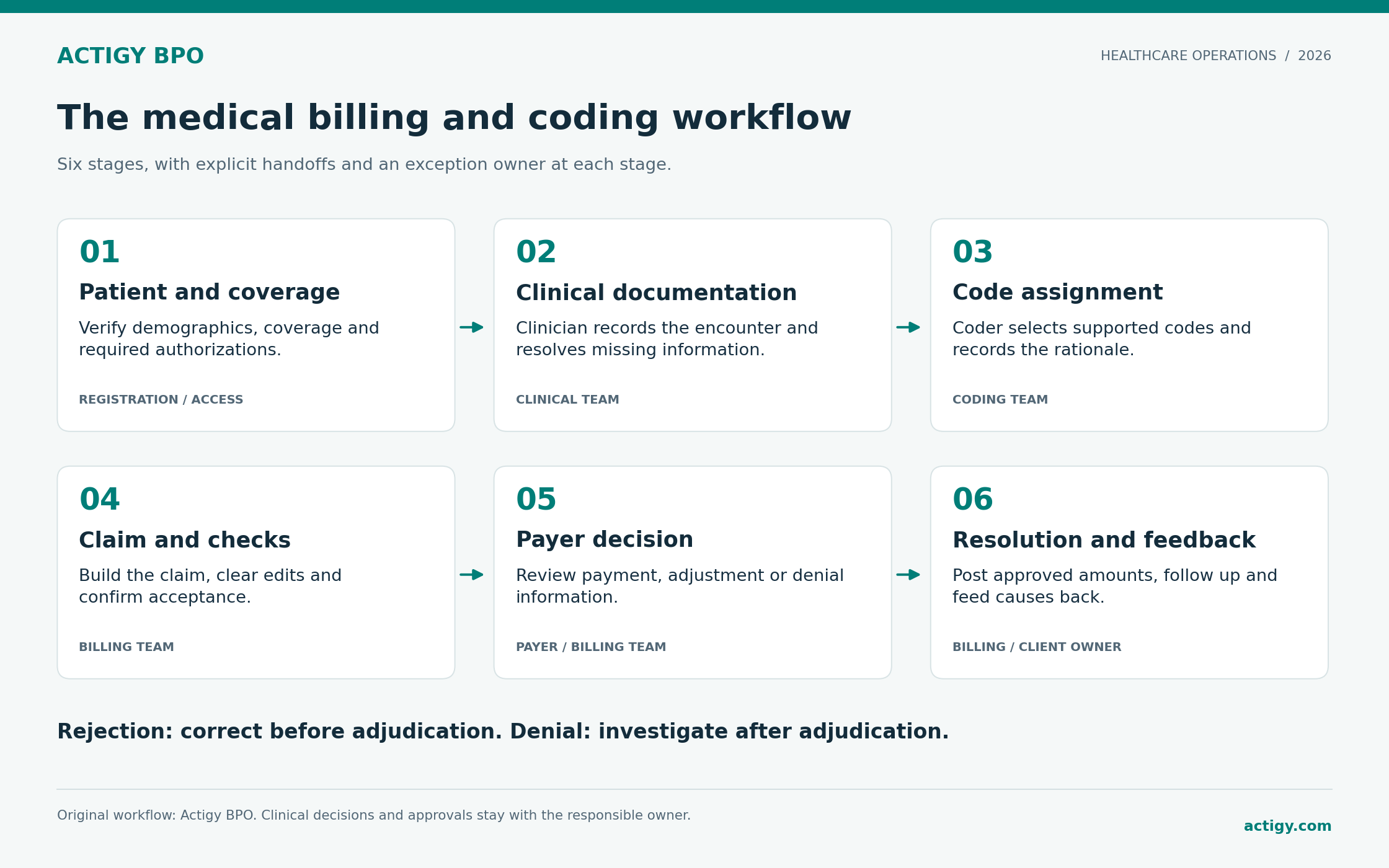The height and width of the screenshot is (868, 1389).
Task: Click the arrow between stage 05 and 06
Action: click(x=908, y=575)
